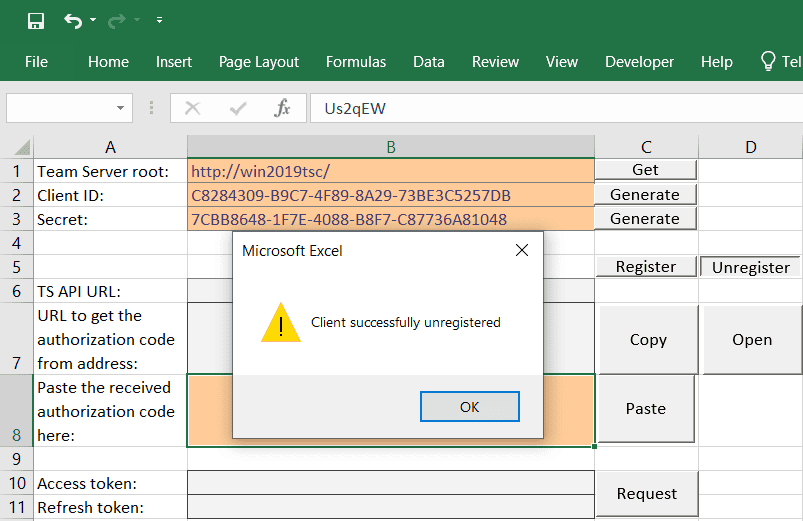Viewport: 803px width, 521px height.
Task: Select the 'Access token:' label cell
Action: click(110, 483)
